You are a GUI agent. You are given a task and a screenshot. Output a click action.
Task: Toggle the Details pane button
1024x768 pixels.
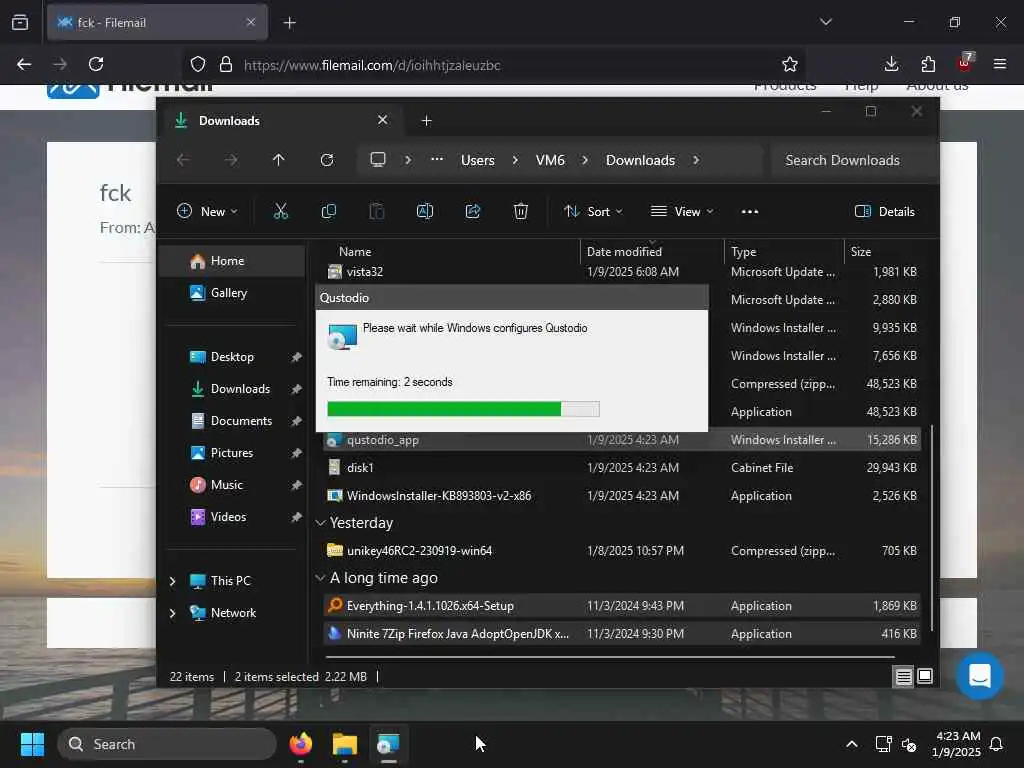coord(885,212)
